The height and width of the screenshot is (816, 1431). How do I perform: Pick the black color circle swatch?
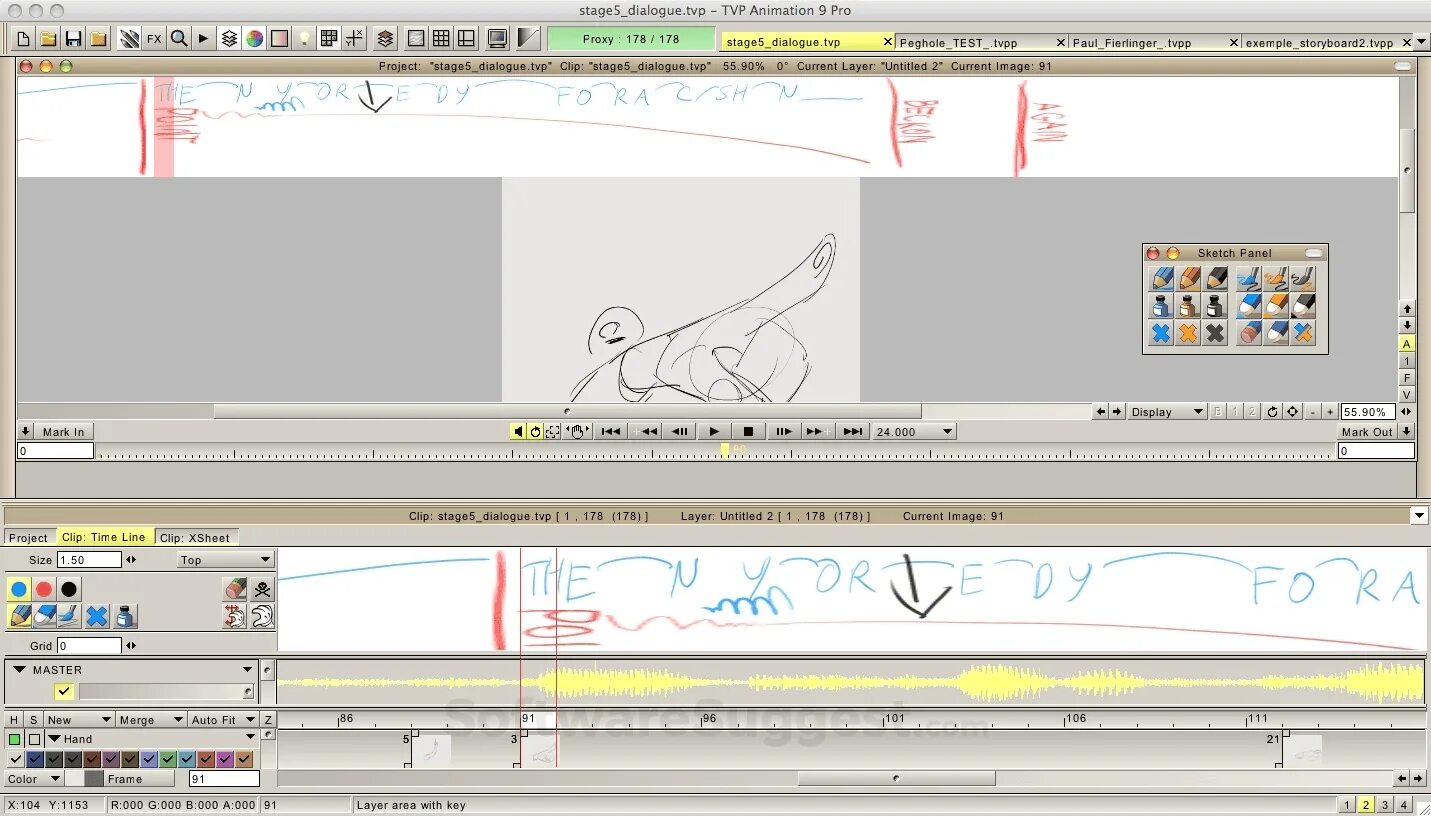coord(69,588)
